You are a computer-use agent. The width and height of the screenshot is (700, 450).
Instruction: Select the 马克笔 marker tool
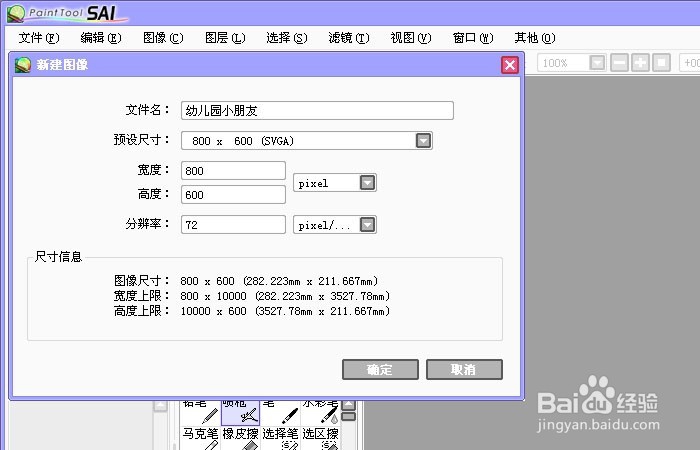coord(200,438)
